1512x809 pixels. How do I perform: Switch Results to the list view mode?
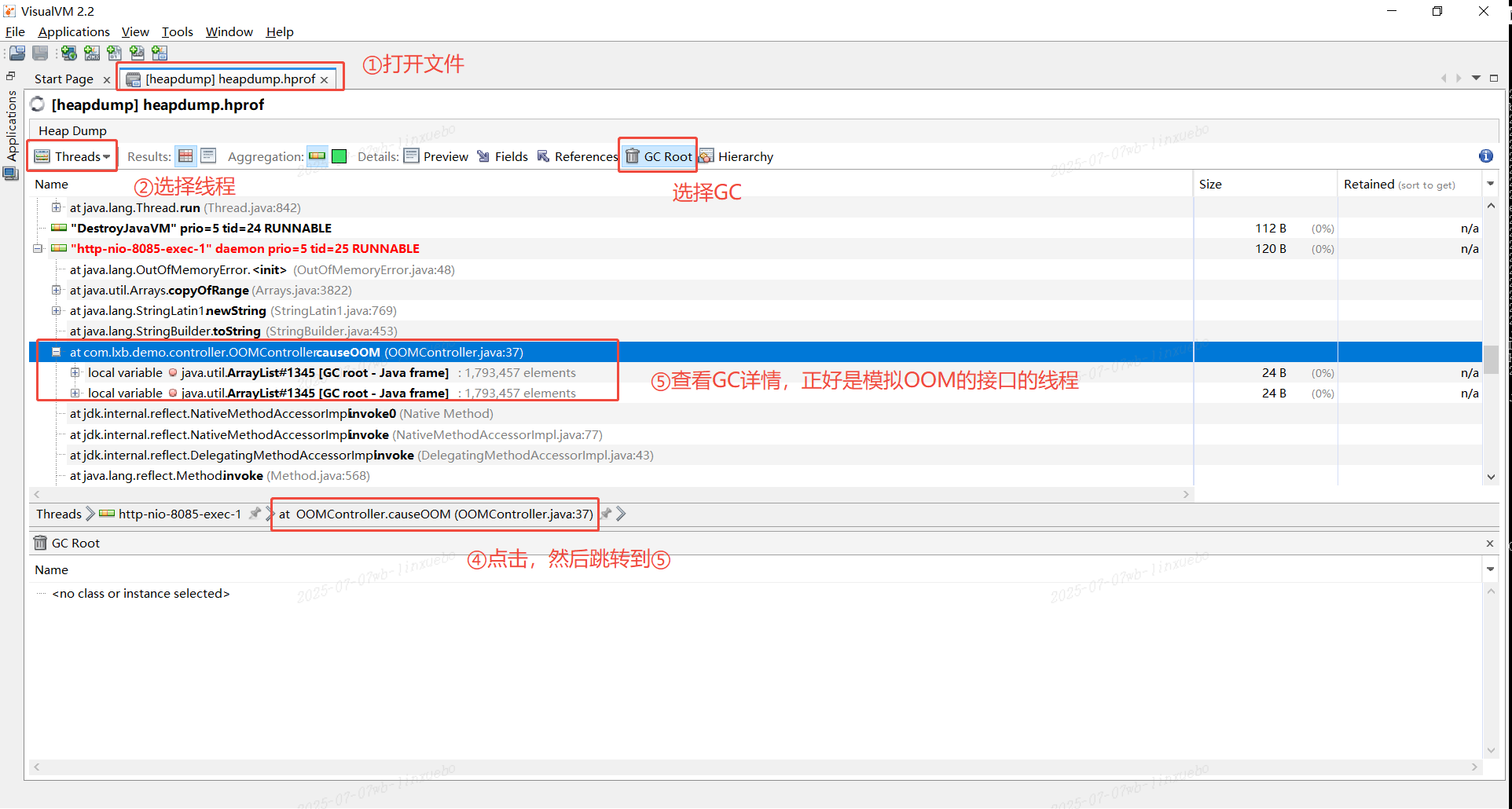207,156
